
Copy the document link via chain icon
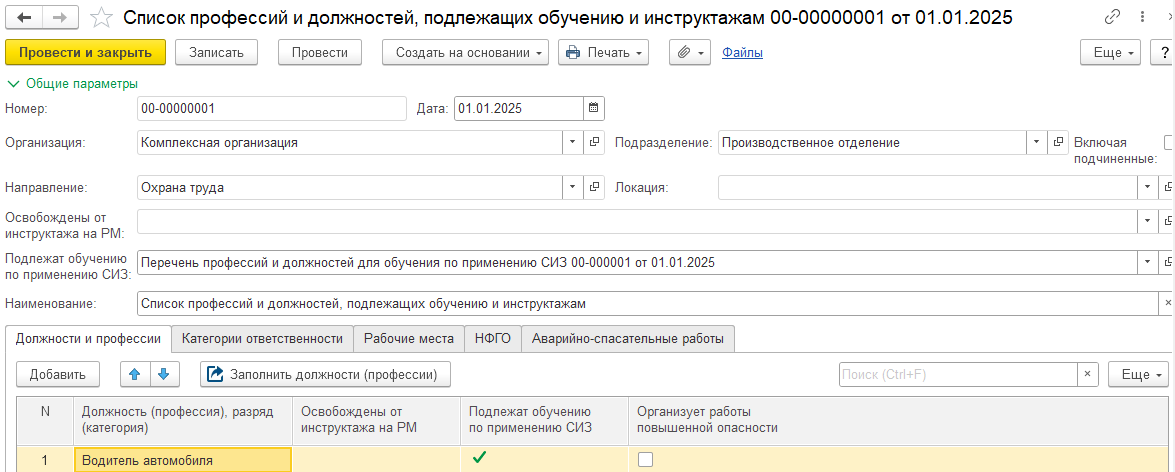tap(1112, 17)
